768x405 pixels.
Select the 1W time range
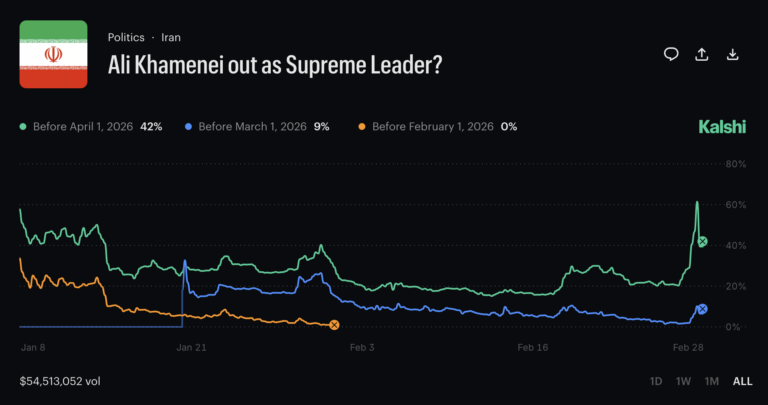[684, 381]
